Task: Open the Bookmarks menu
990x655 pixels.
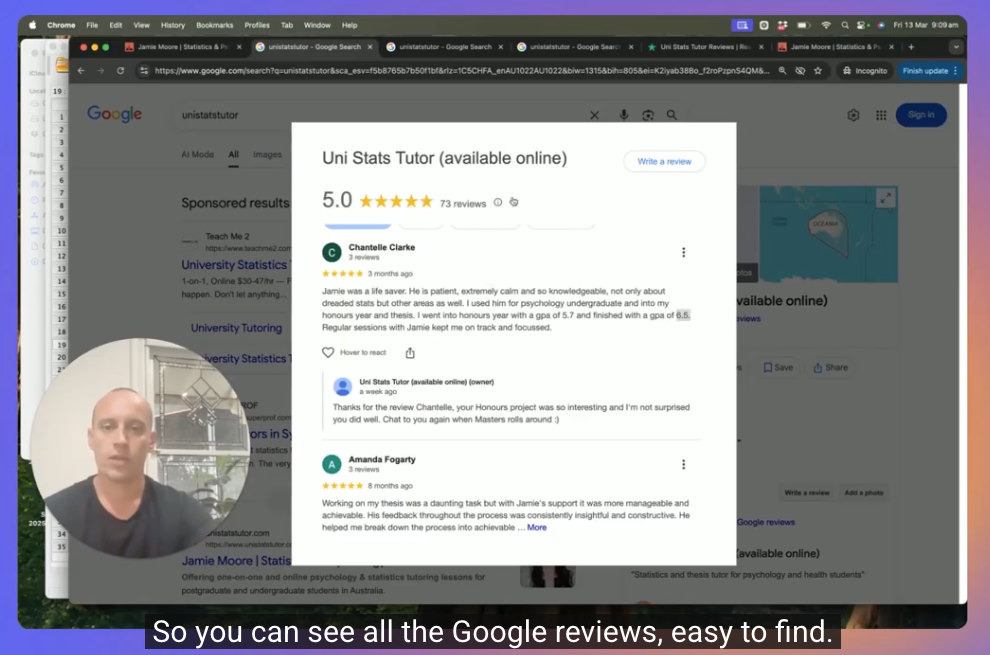Action: (215, 25)
